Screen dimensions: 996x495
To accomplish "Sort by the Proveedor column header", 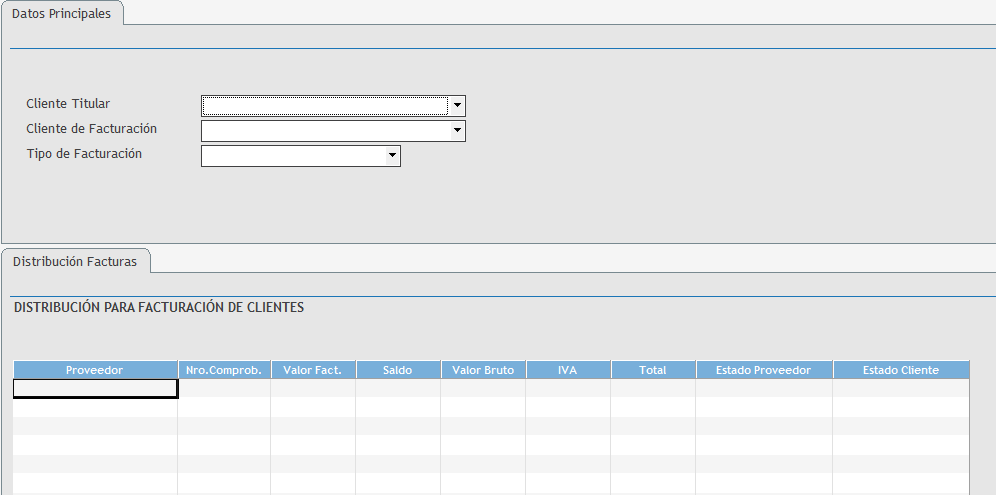I will pos(94,370).
